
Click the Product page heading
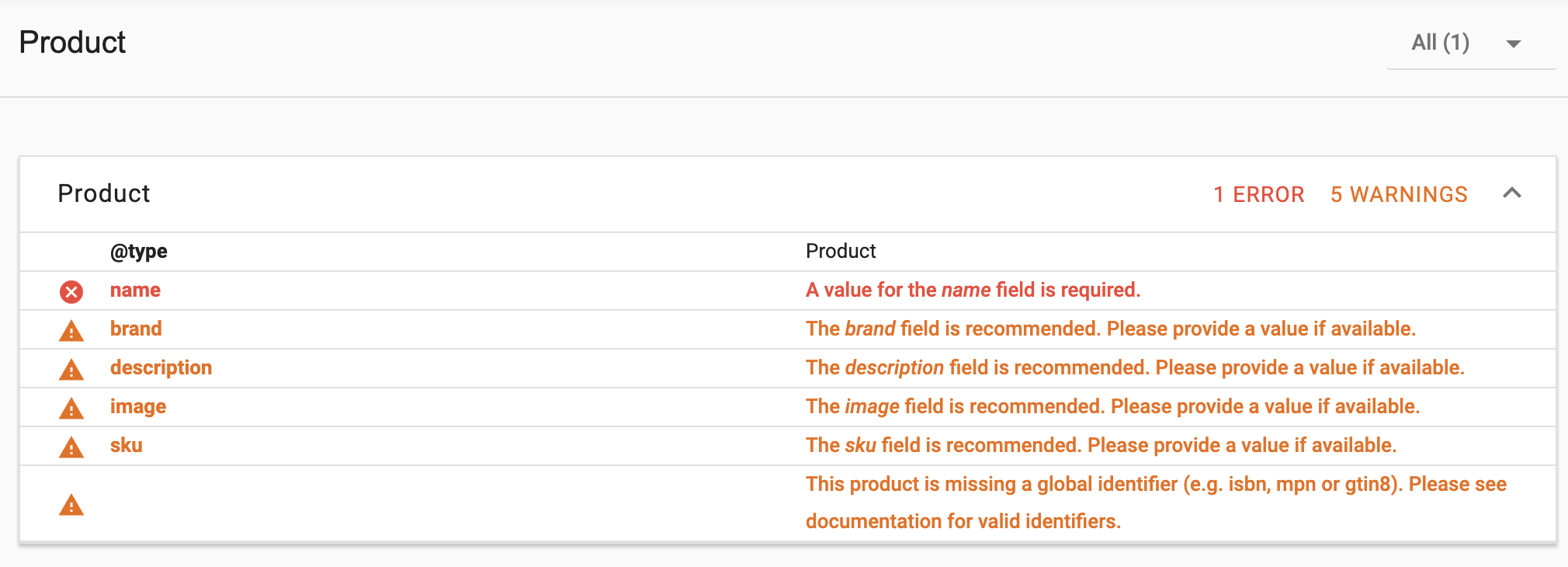72,42
